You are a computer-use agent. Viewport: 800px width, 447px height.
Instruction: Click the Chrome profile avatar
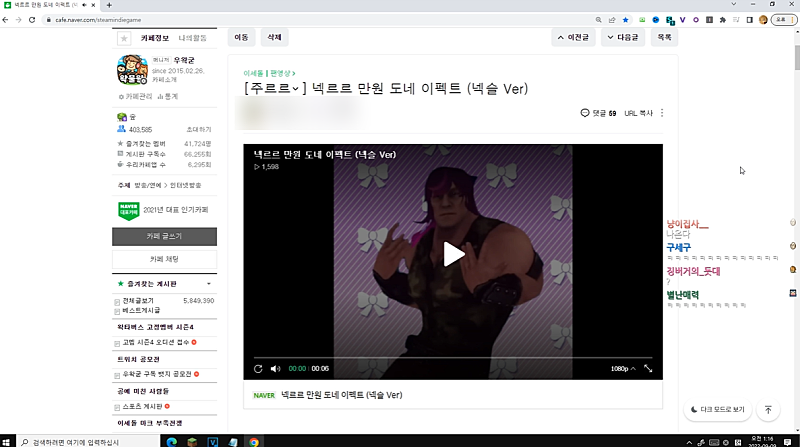click(x=763, y=20)
